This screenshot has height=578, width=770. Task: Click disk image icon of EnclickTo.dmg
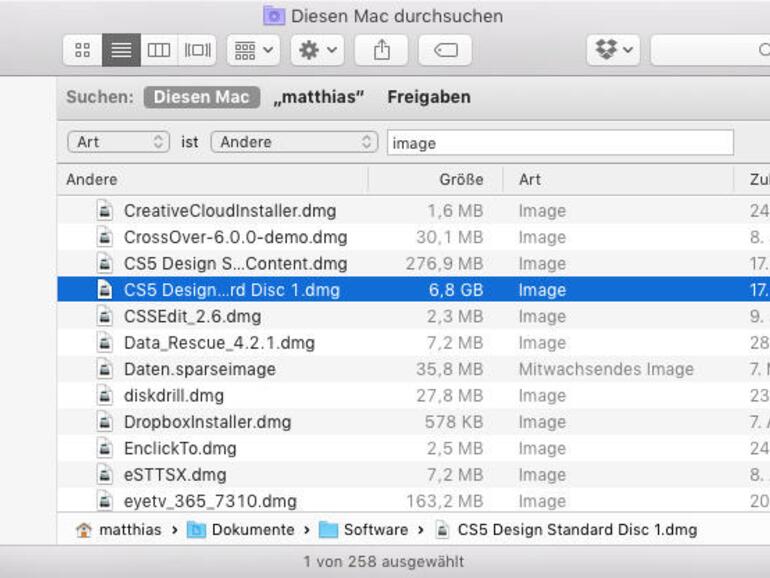point(105,448)
